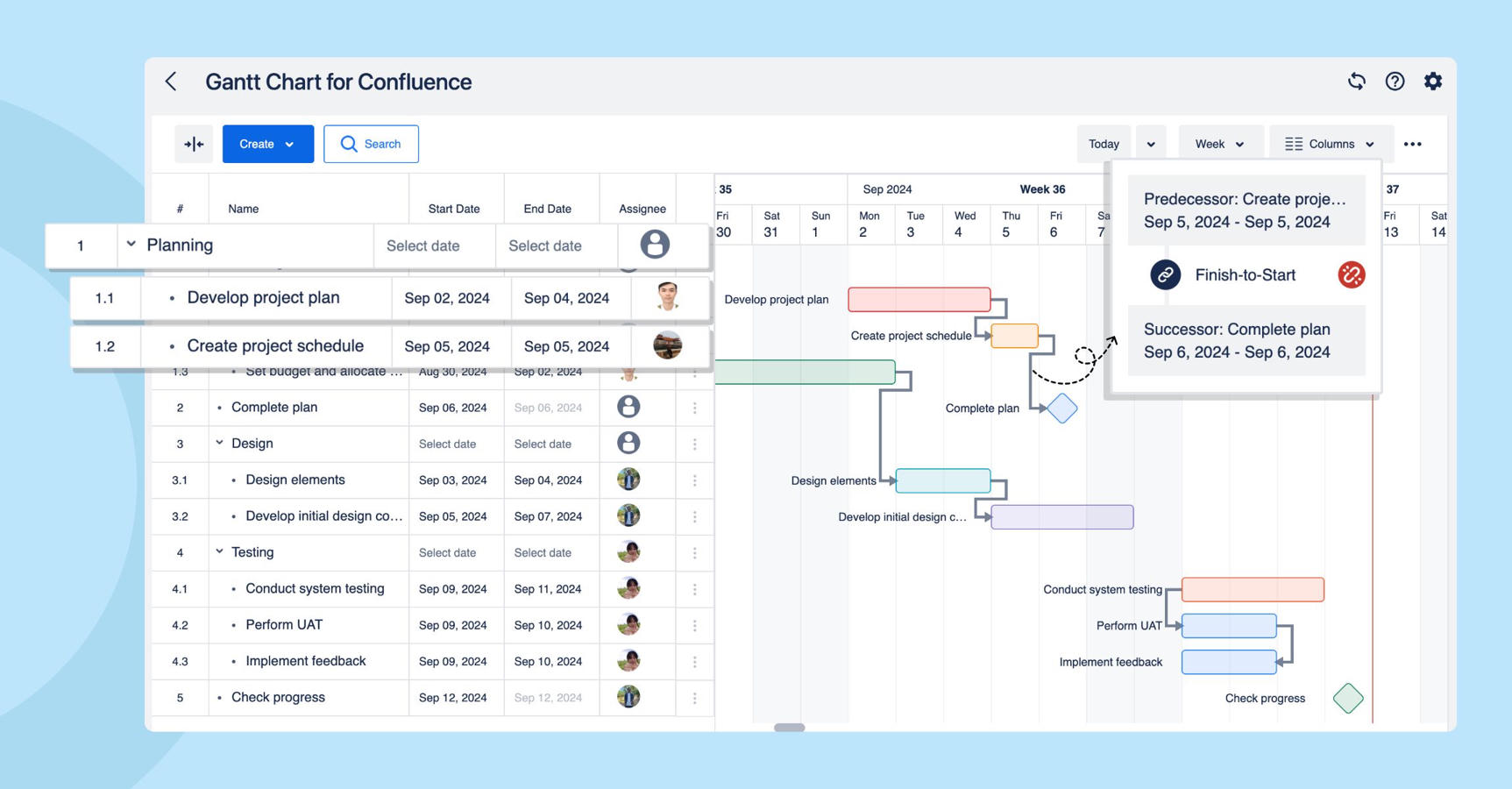The height and width of the screenshot is (789, 1512).
Task: Open row menu for Perform UAT
Action: pyautogui.click(x=695, y=625)
